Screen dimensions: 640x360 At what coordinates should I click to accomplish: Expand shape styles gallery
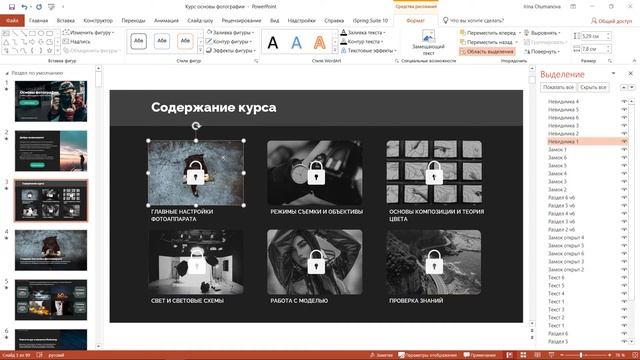point(200,50)
